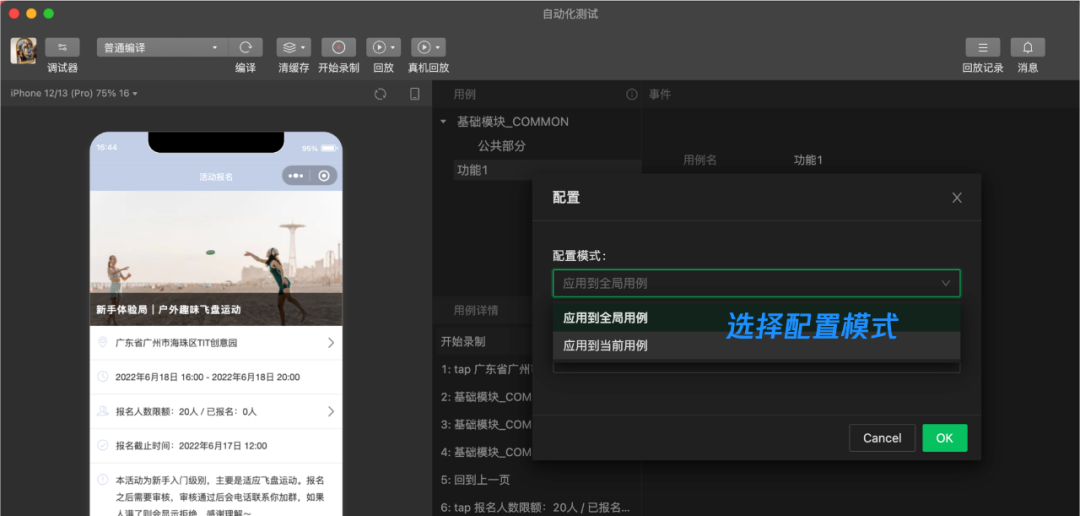Open the 配置模式 combo box

coord(756,283)
